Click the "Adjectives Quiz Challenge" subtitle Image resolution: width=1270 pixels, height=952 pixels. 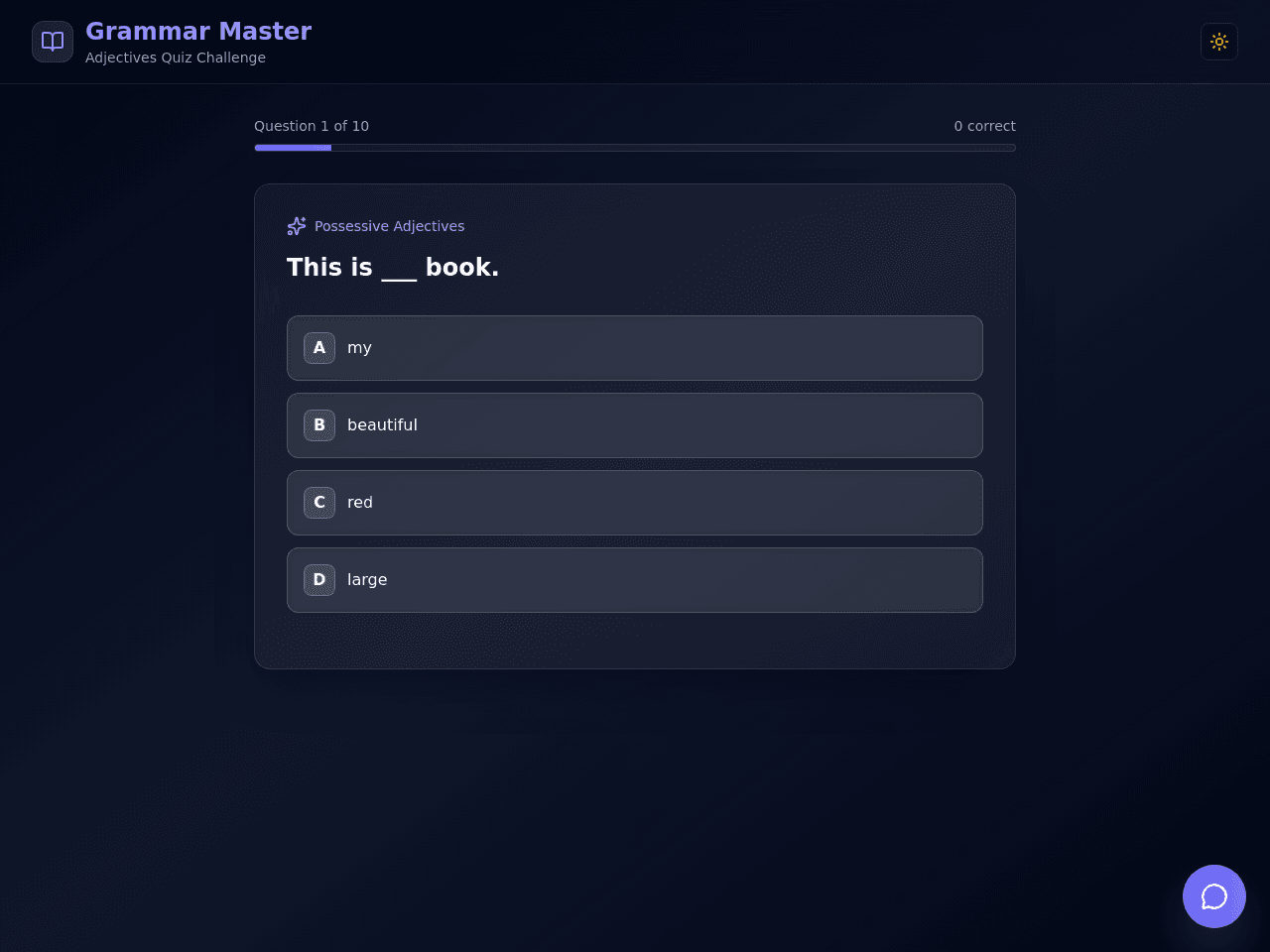tap(176, 58)
